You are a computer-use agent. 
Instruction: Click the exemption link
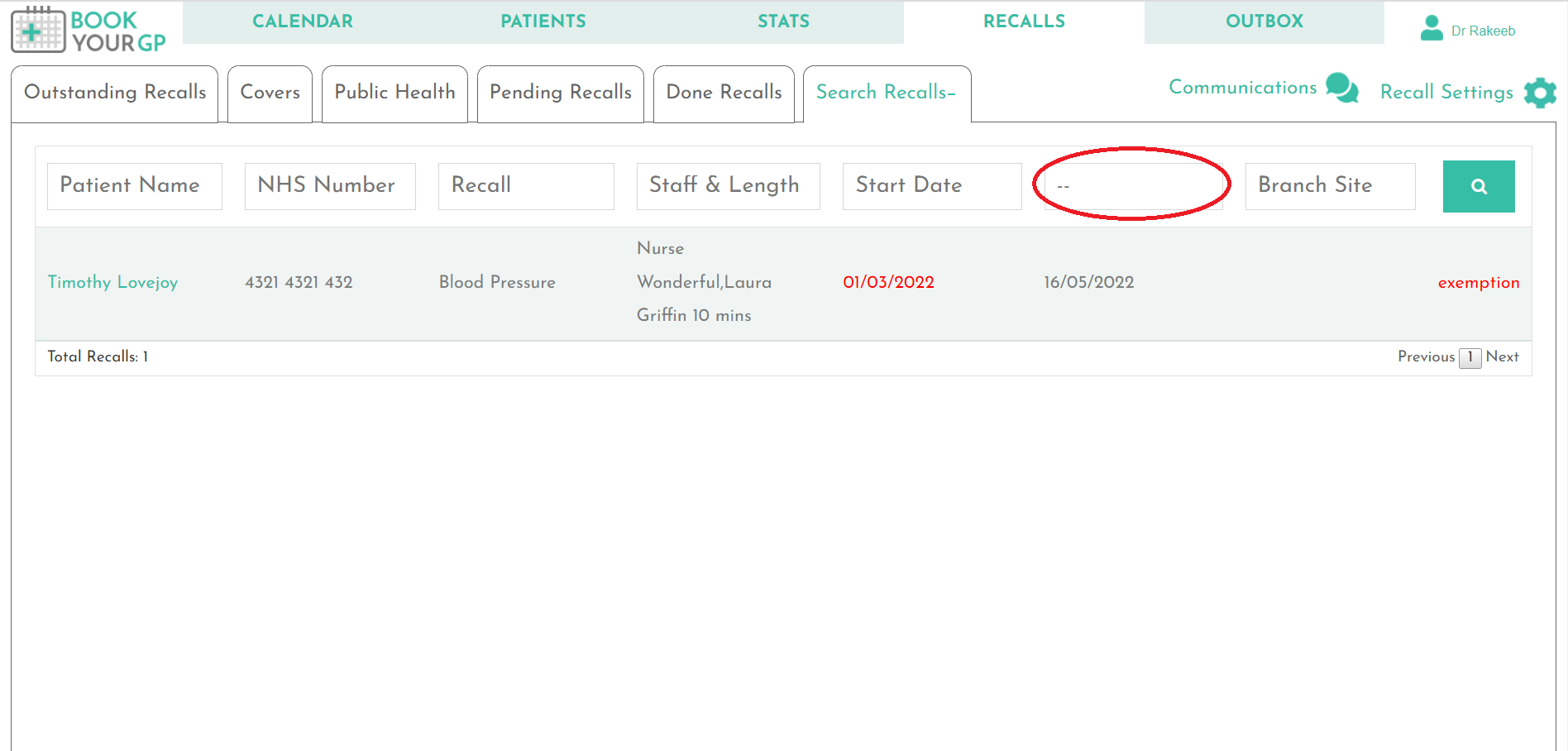(1479, 282)
